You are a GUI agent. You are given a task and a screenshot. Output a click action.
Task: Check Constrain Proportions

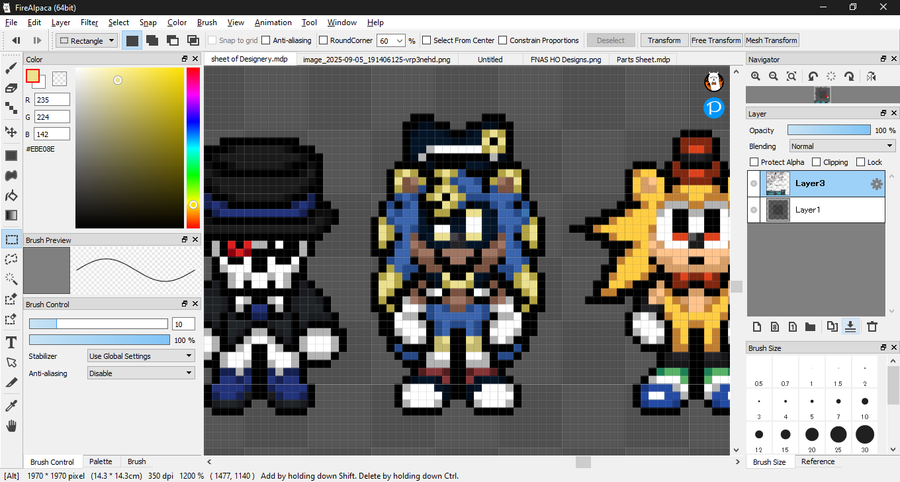[503, 40]
